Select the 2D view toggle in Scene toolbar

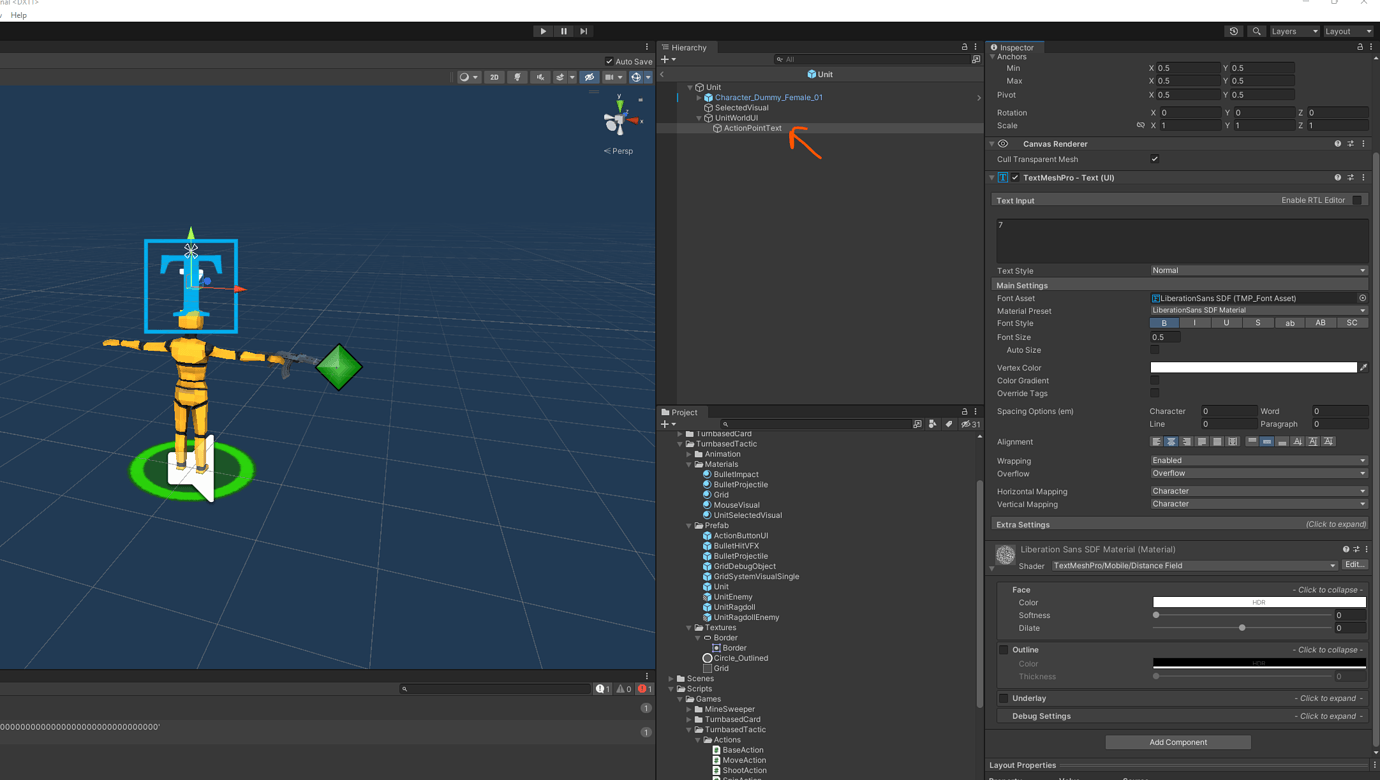tap(493, 78)
